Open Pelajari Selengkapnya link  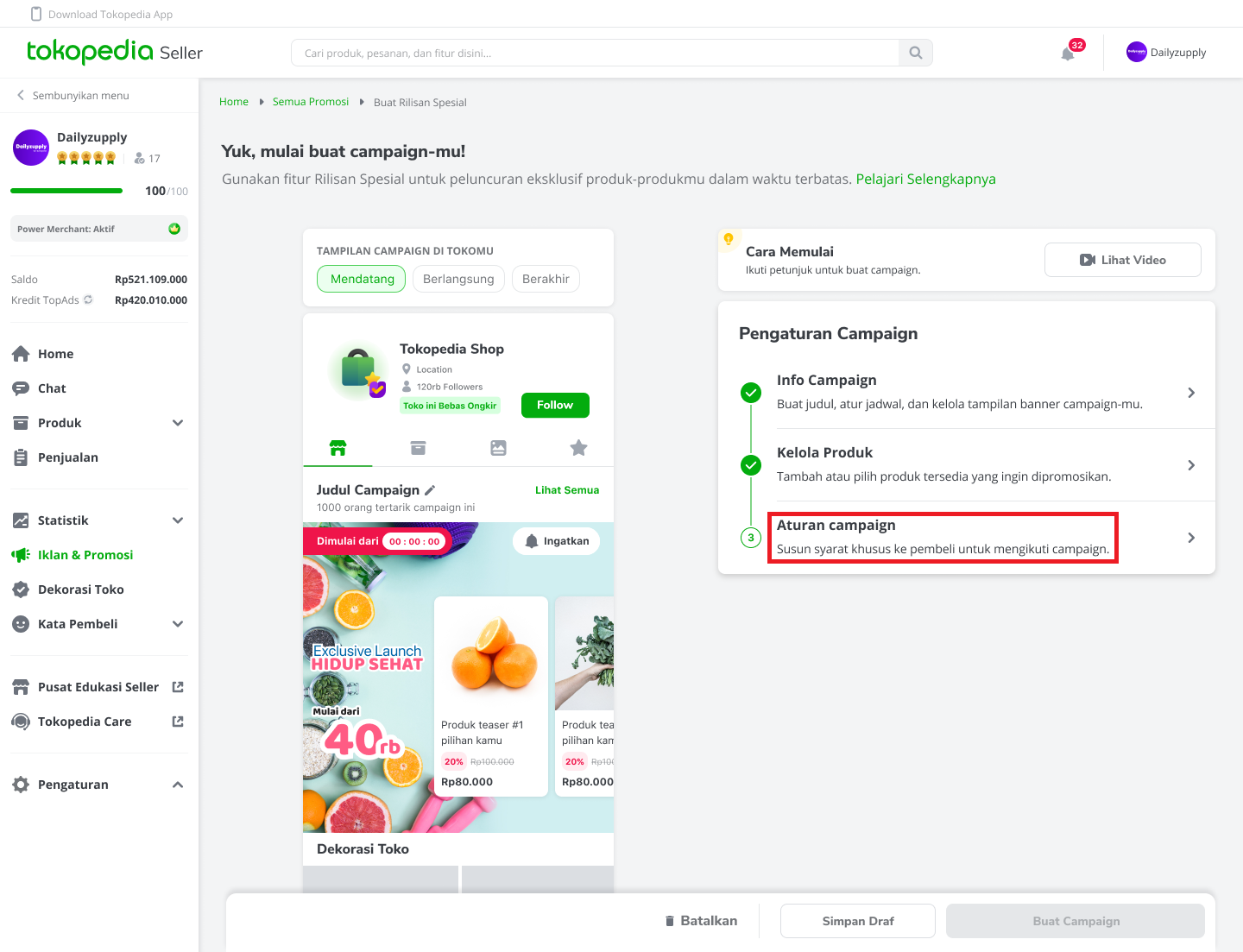[925, 179]
